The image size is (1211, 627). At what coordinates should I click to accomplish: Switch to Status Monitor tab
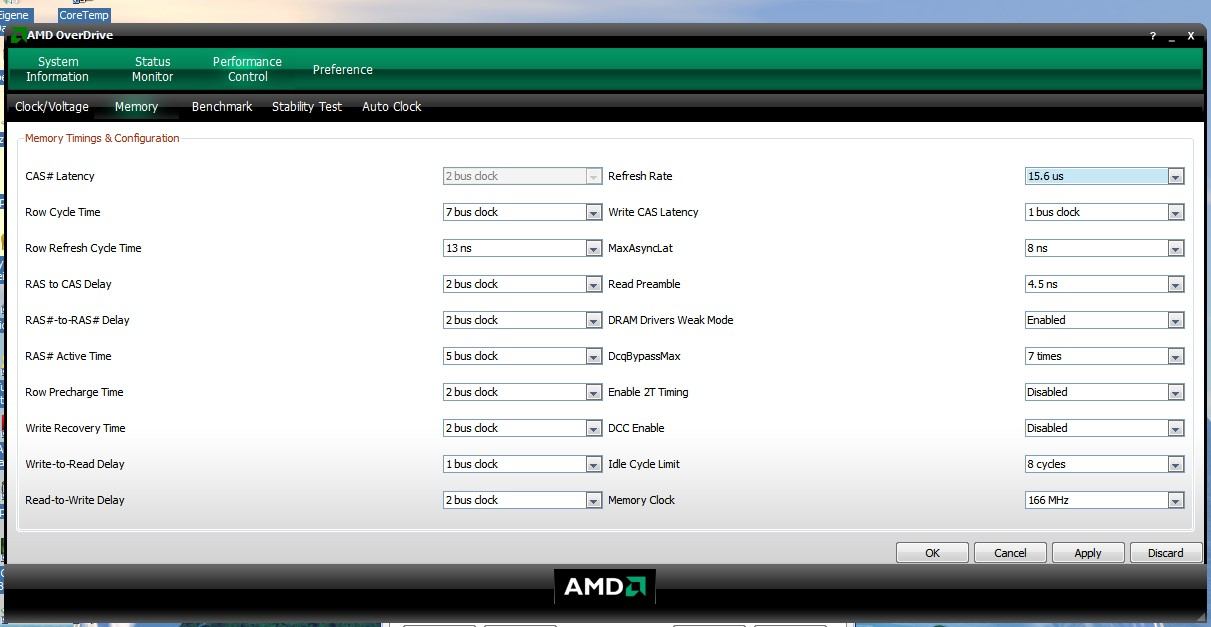[x=152, y=69]
